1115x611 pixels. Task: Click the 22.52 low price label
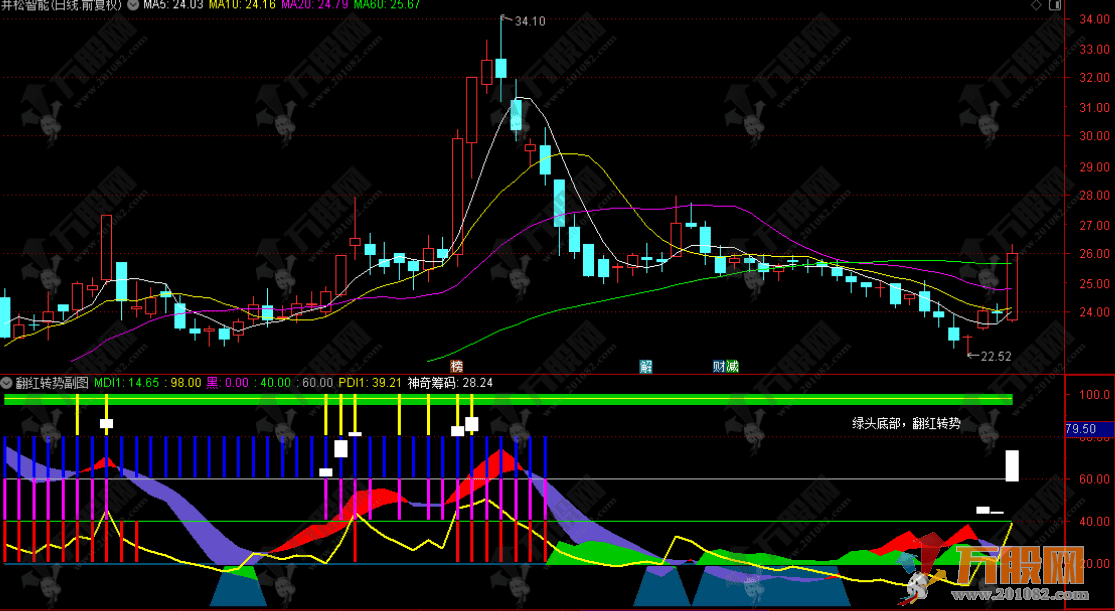[x=996, y=355]
